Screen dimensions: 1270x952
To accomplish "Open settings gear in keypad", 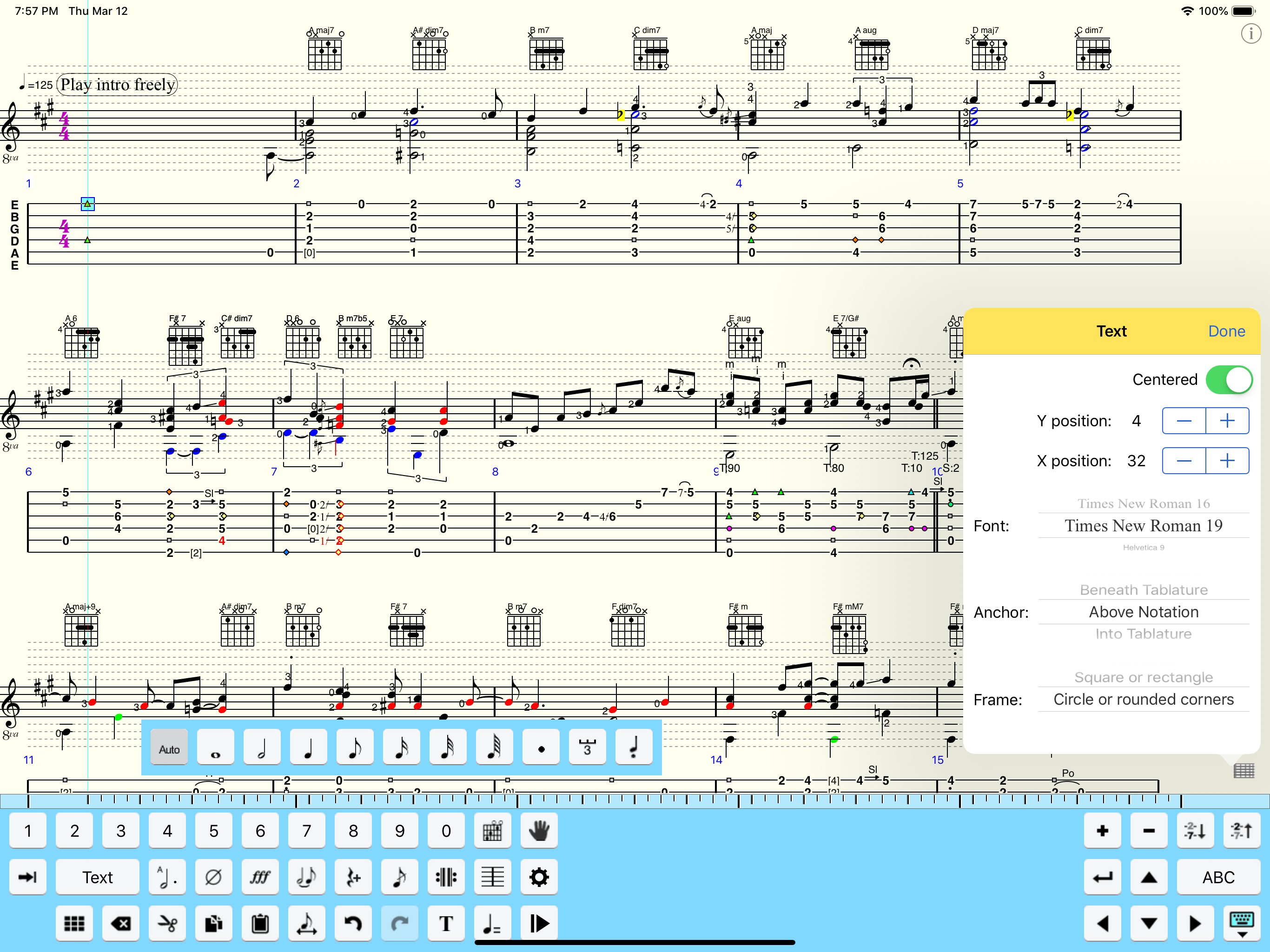I will coord(539,877).
